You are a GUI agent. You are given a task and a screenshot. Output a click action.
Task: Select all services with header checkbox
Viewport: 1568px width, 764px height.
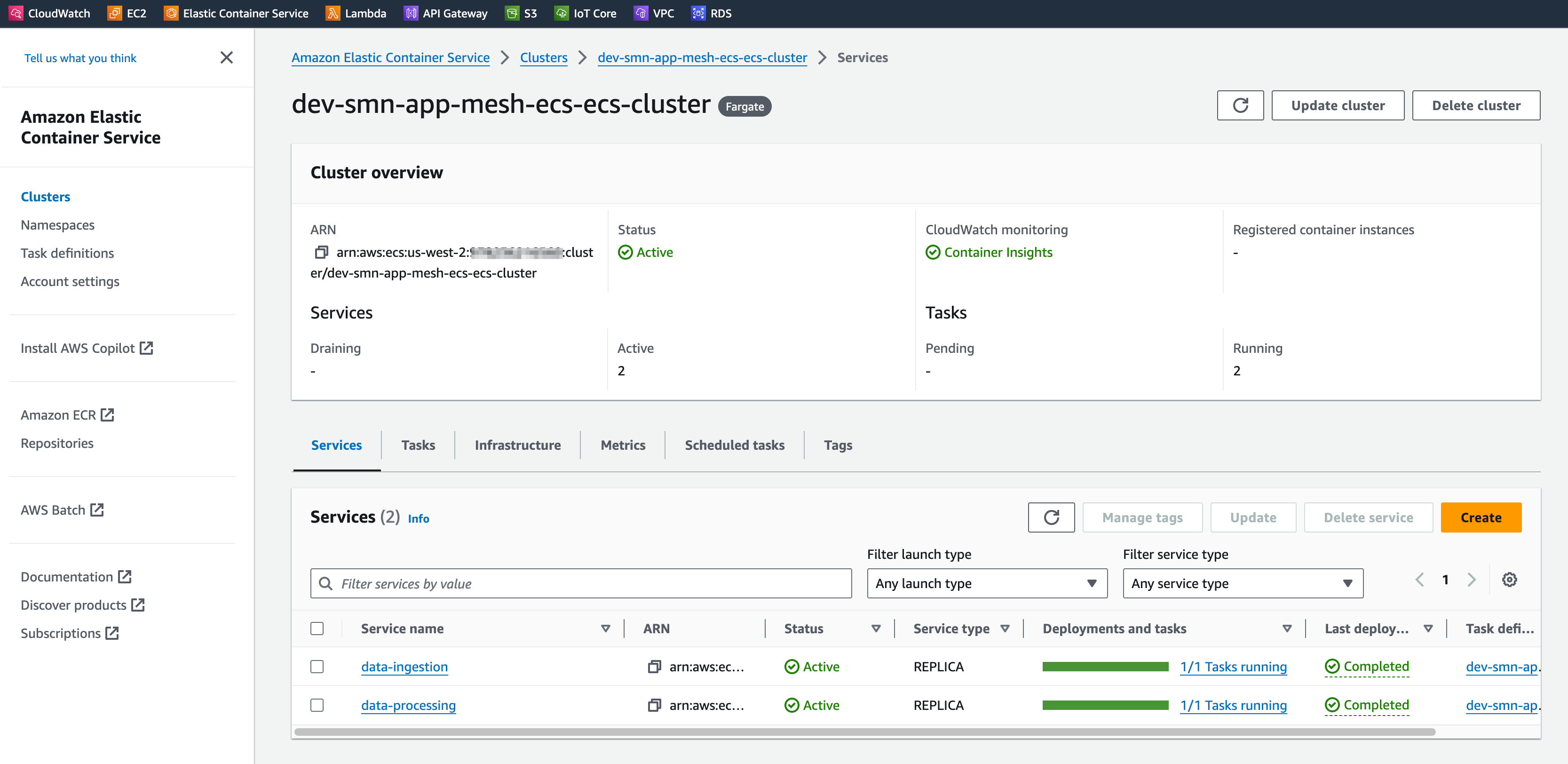[x=317, y=628]
